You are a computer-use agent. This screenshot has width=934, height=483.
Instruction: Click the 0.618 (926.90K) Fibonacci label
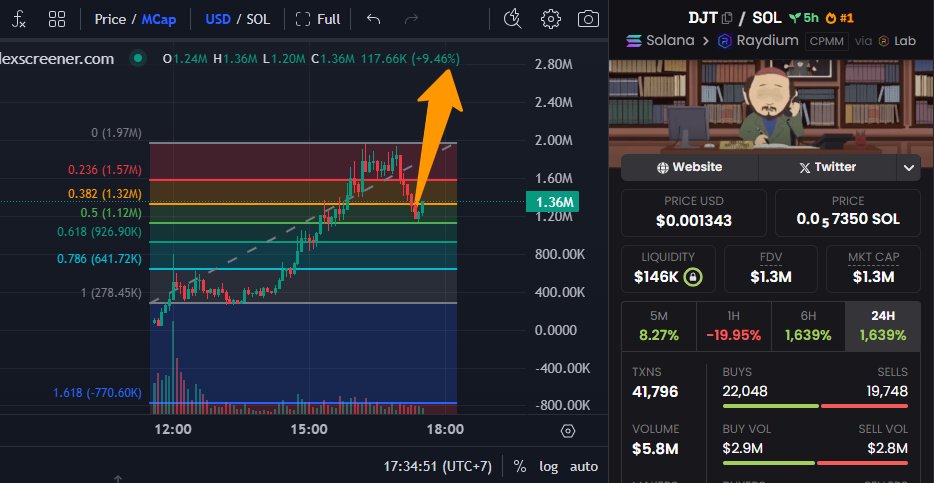click(99, 232)
